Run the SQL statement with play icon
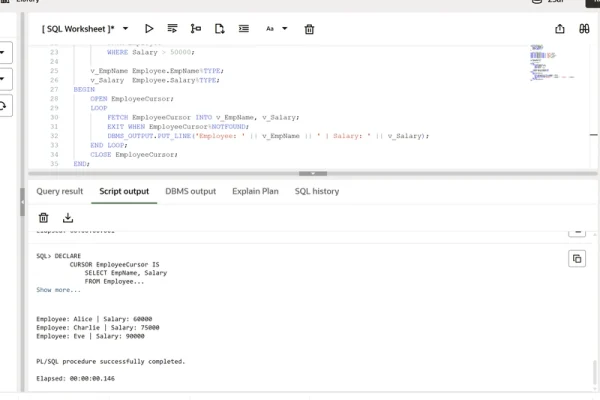 [150, 29]
